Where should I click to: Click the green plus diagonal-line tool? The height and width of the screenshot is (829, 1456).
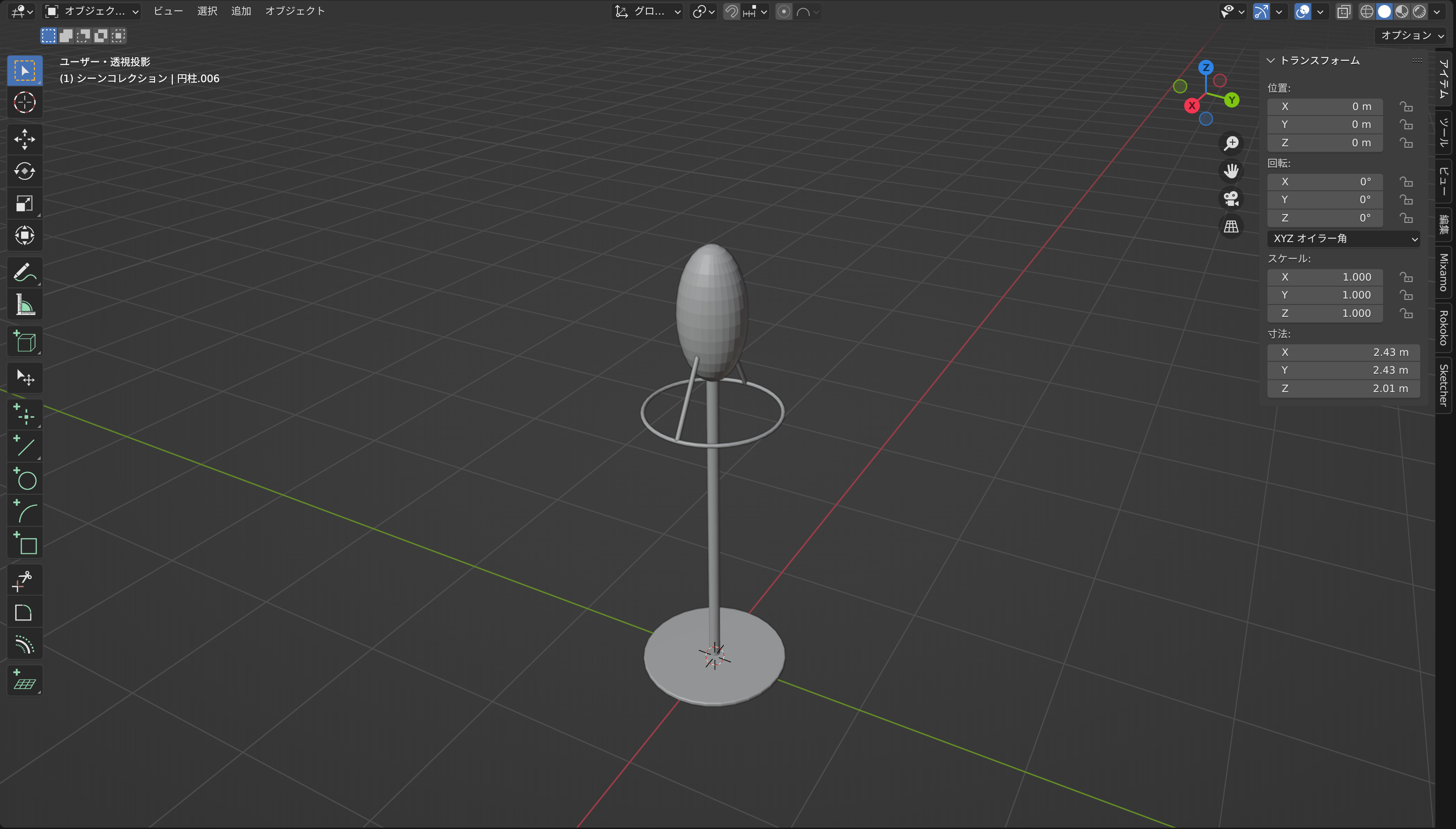pyautogui.click(x=24, y=447)
